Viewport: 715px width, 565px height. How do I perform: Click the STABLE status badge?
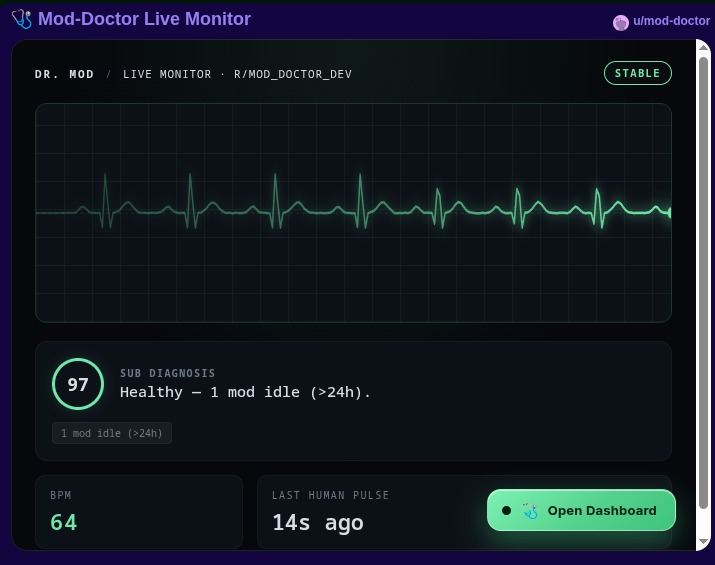pos(637,73)
